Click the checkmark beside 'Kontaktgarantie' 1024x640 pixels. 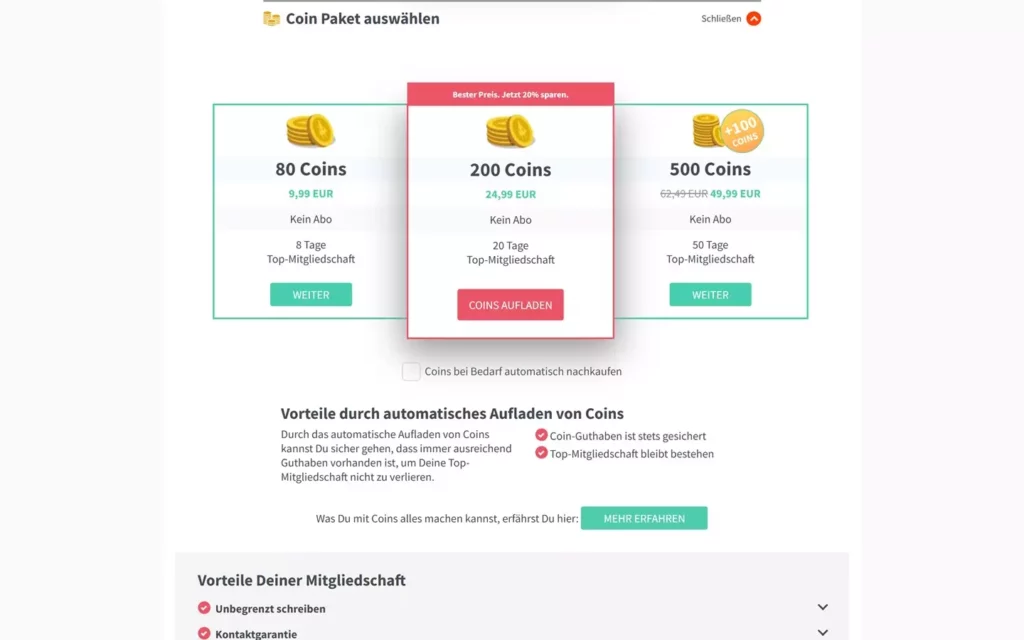pyautogui.click(x=206, y=633)
